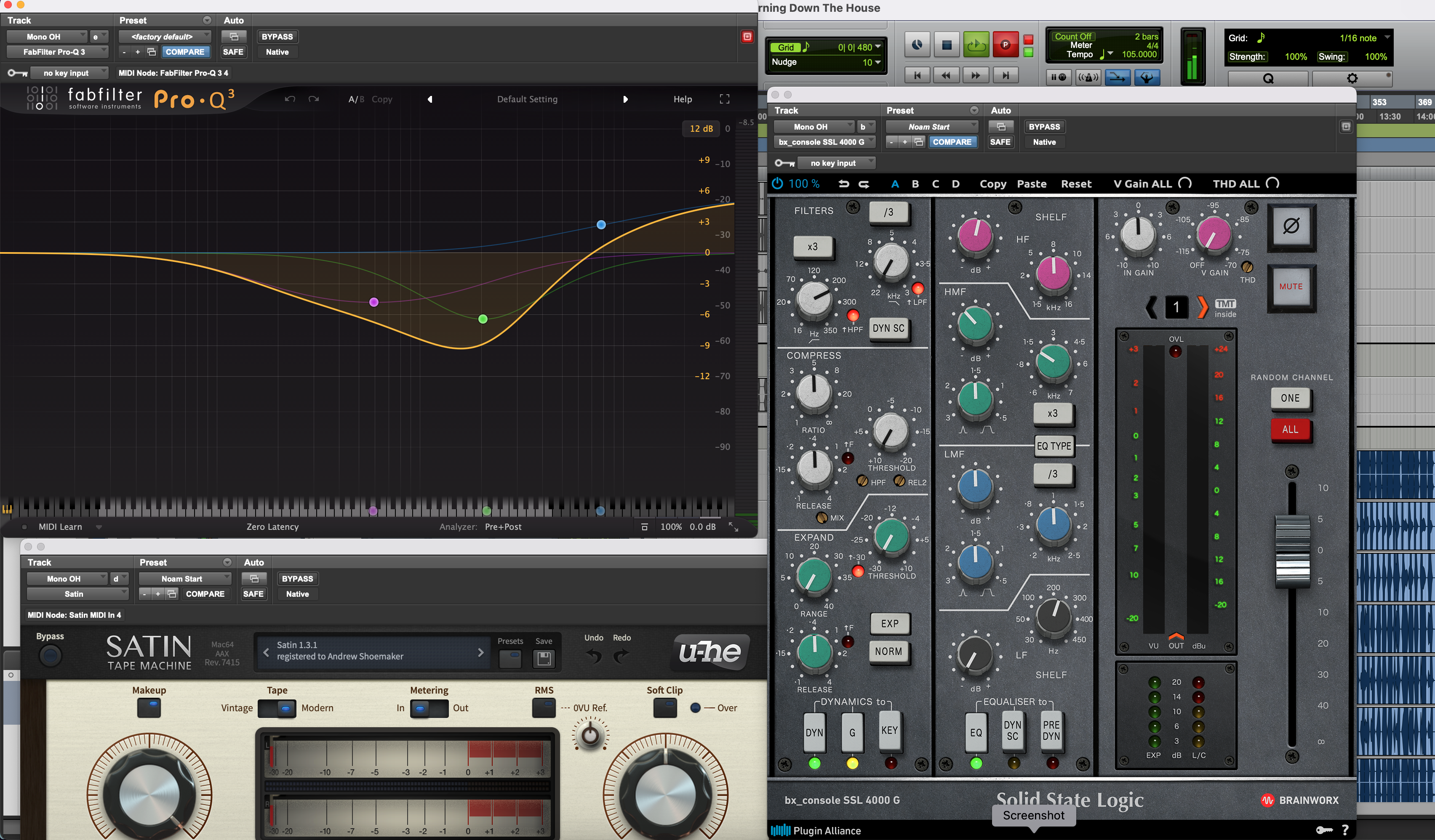This screenshot has width=1435, height=840.
Task: Toggle Satin Bypass round button
Action: [50, 656]
